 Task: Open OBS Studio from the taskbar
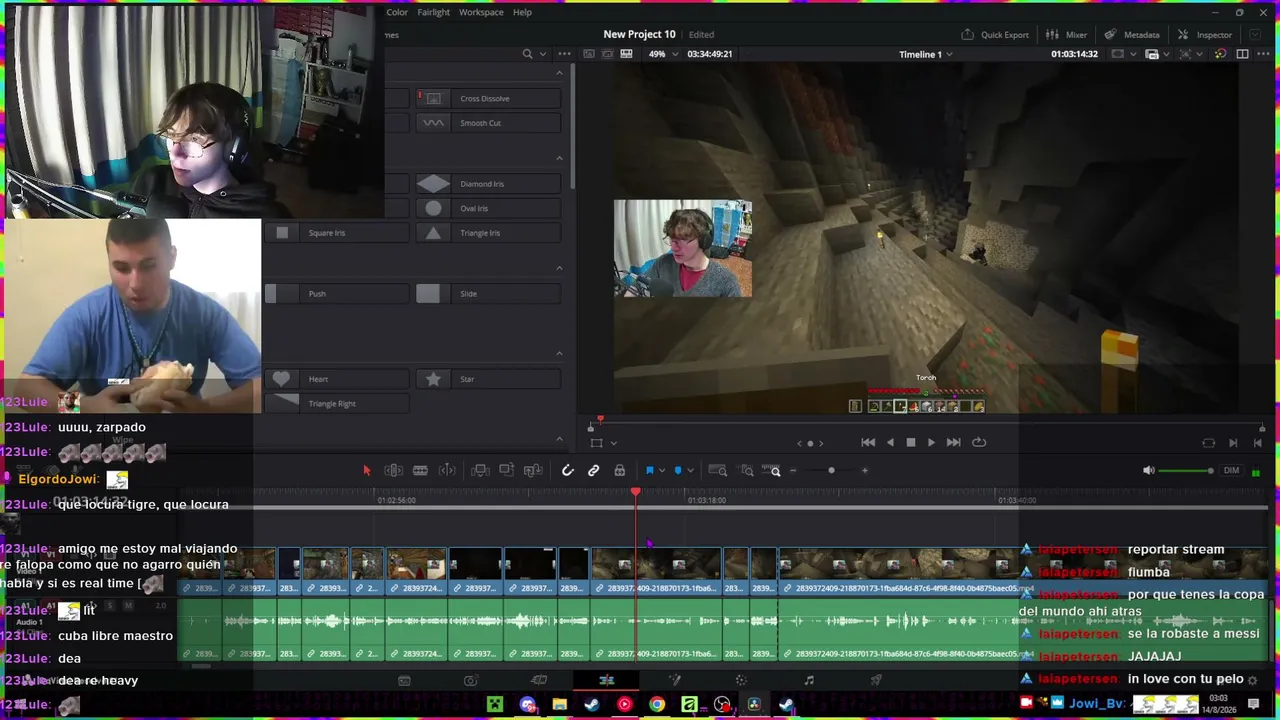pos(722,705)
